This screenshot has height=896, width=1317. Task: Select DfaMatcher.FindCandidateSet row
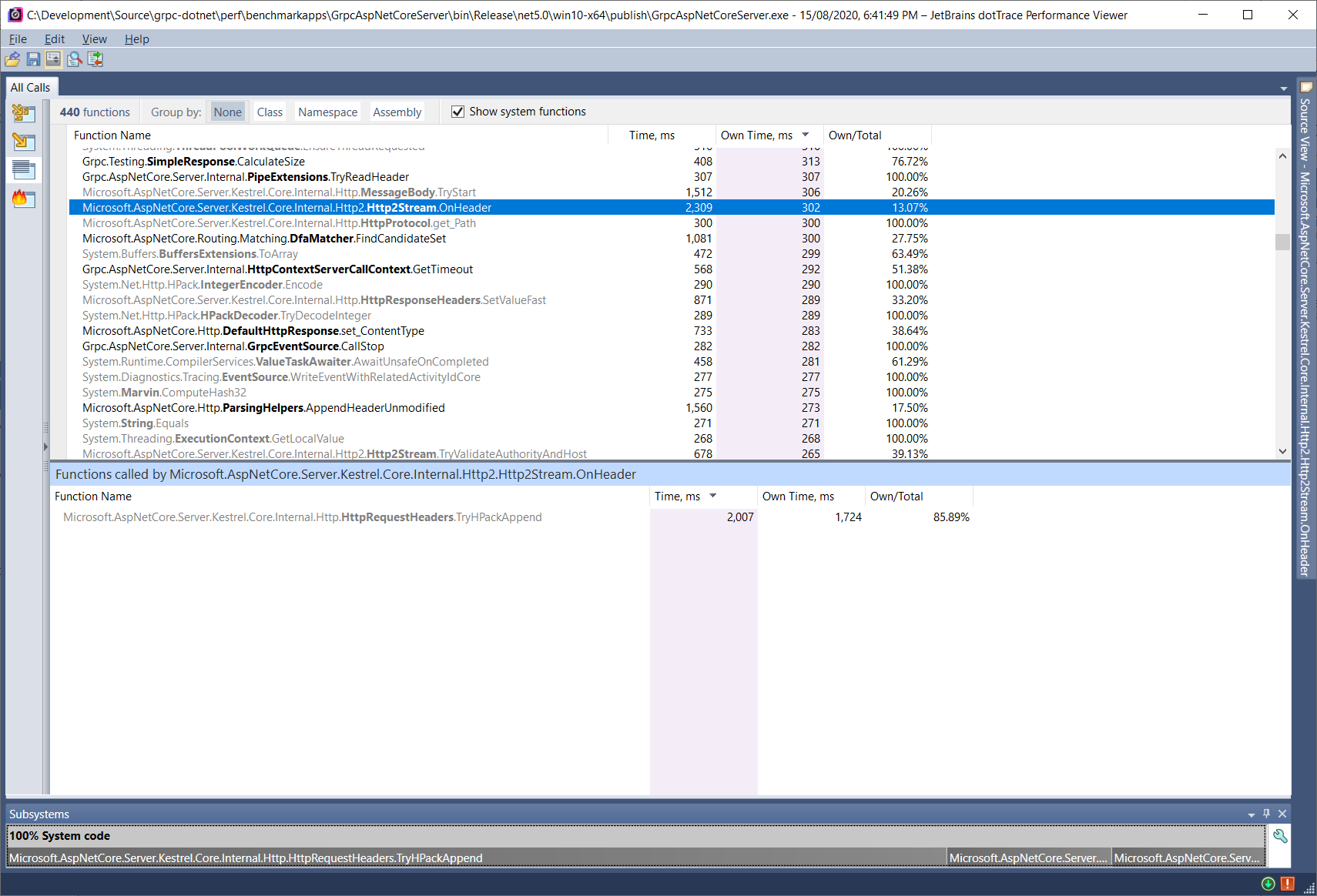click(672, 239)
